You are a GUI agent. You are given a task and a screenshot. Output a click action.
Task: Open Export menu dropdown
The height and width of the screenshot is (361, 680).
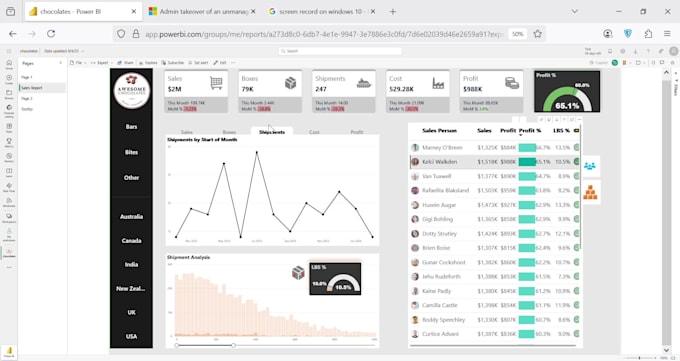101,63
